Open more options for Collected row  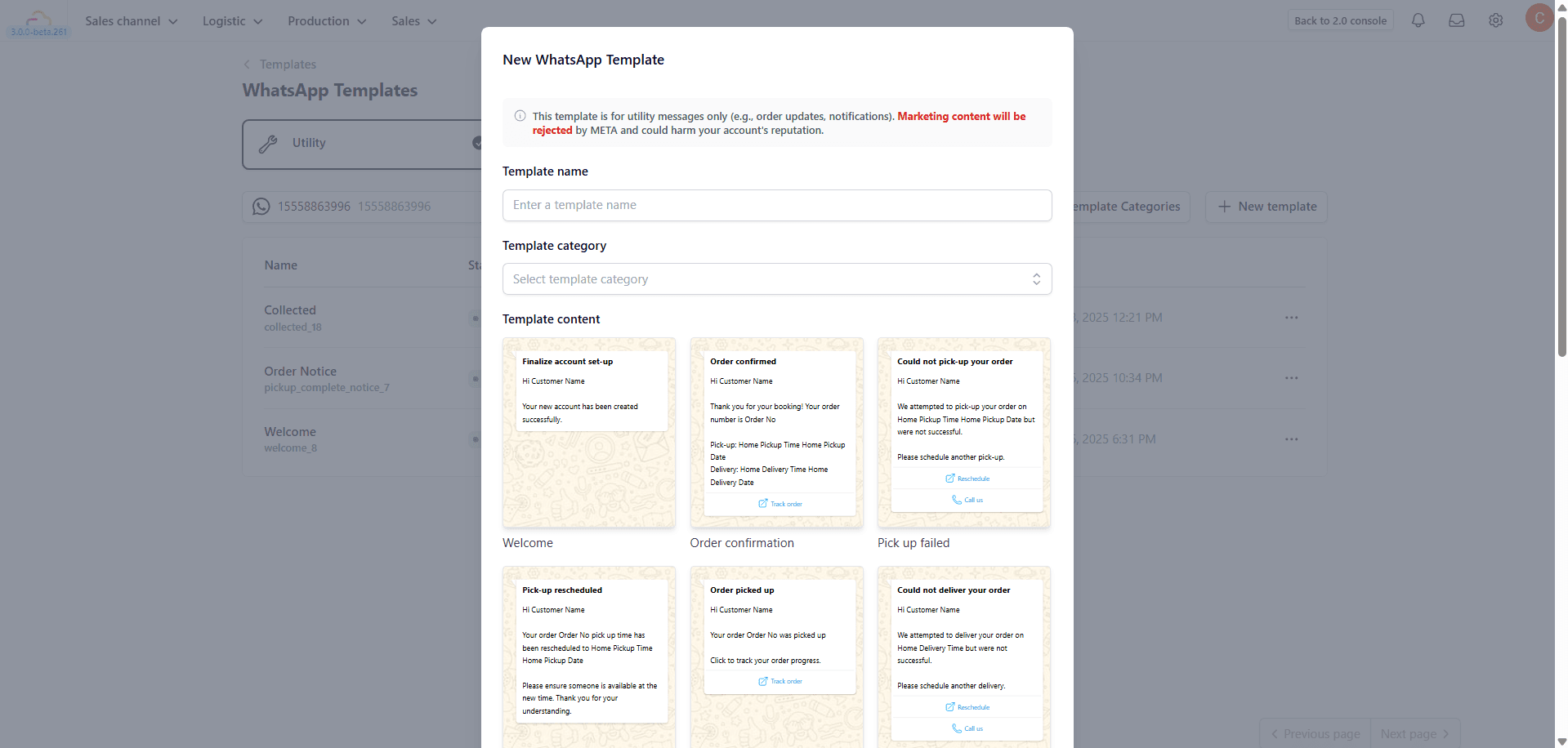[x=1291, y=318]
